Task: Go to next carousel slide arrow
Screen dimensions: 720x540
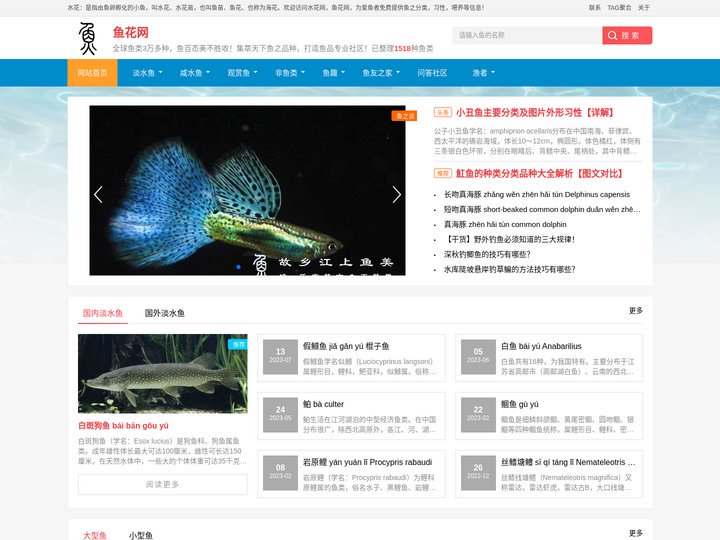Action: point(397,195)
